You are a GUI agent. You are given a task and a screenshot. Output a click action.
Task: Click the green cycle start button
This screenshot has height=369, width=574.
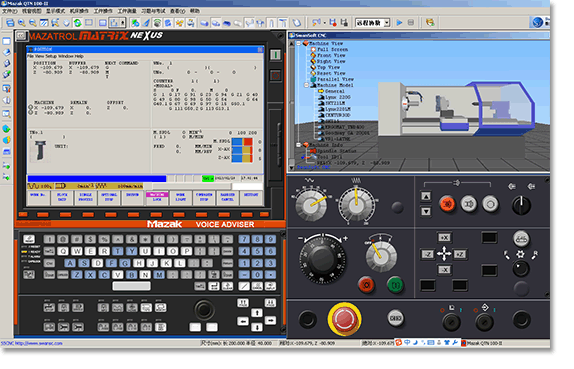coord(395,285)
